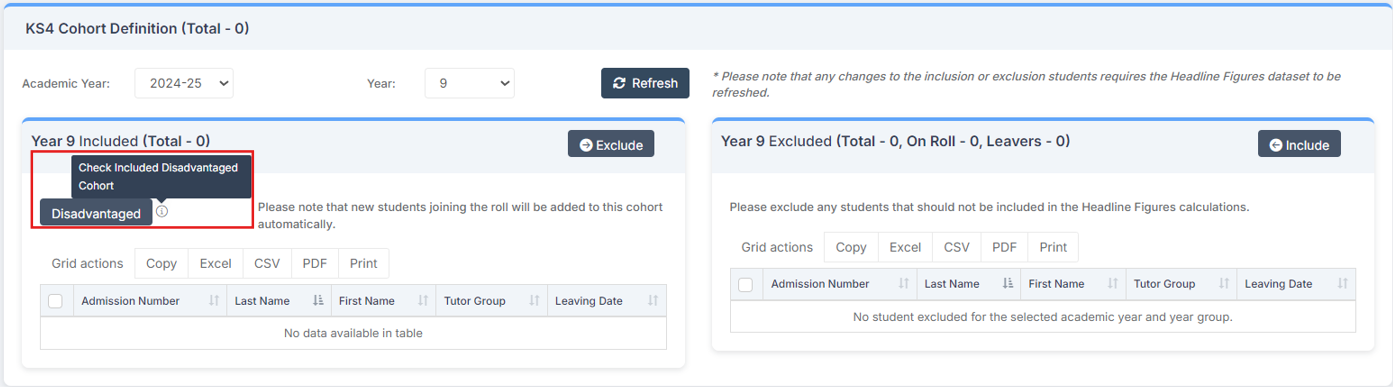Click the 'KS4 Cohort Definition' heading

coord(137,29)
